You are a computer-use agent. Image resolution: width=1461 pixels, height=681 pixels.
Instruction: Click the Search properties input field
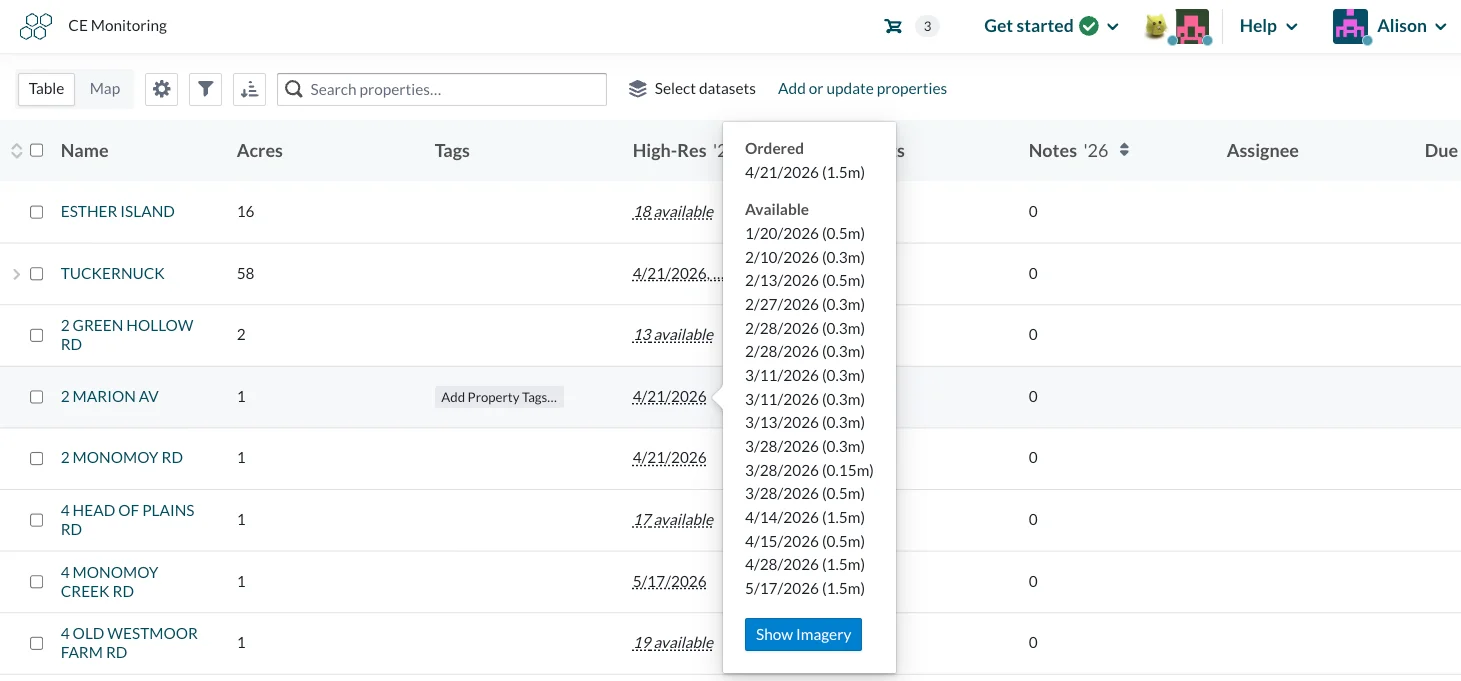click(x=442, y=89)
